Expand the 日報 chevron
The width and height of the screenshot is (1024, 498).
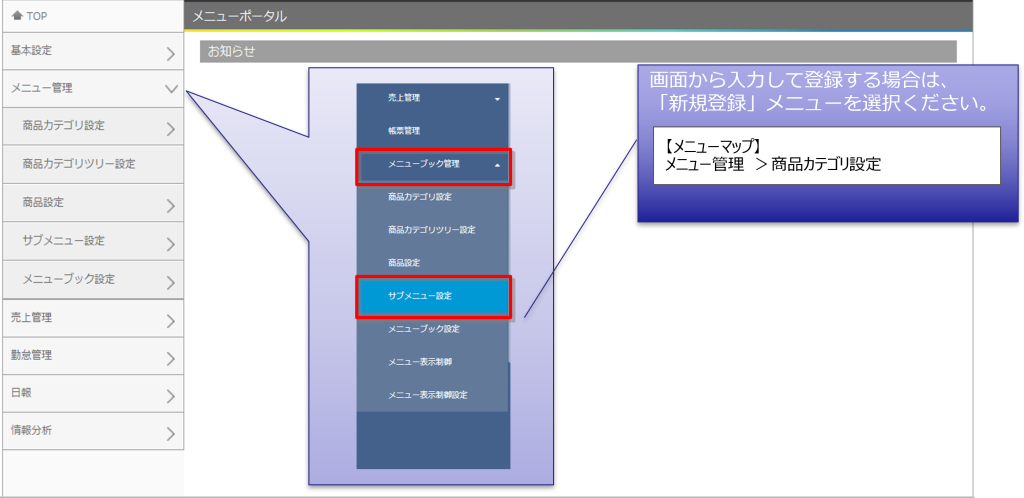[x=170, y=396]
